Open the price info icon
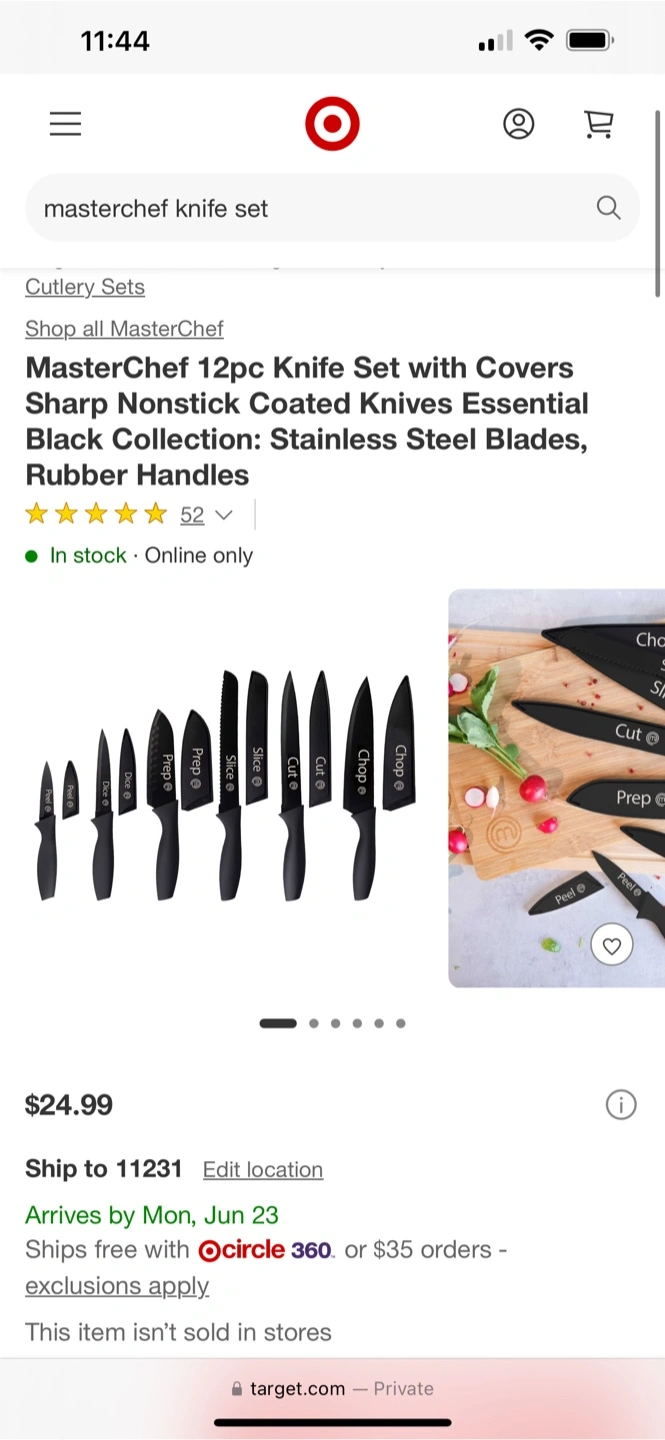The width and height of the screenshot is (665, 1440). click(621, 1105)
